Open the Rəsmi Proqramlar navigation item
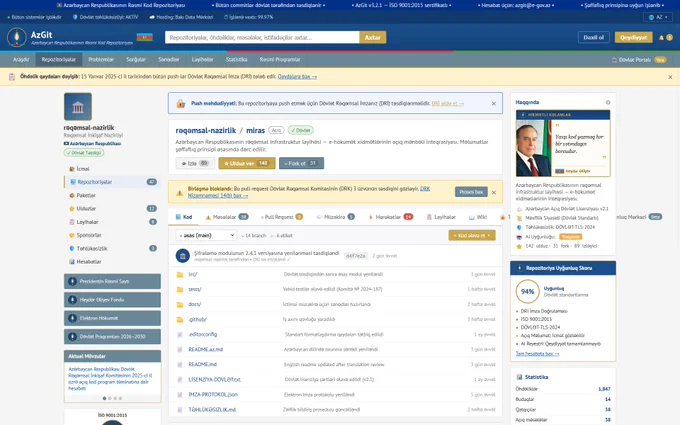This screenshot has height=425, width=680. tap(280, 59)
